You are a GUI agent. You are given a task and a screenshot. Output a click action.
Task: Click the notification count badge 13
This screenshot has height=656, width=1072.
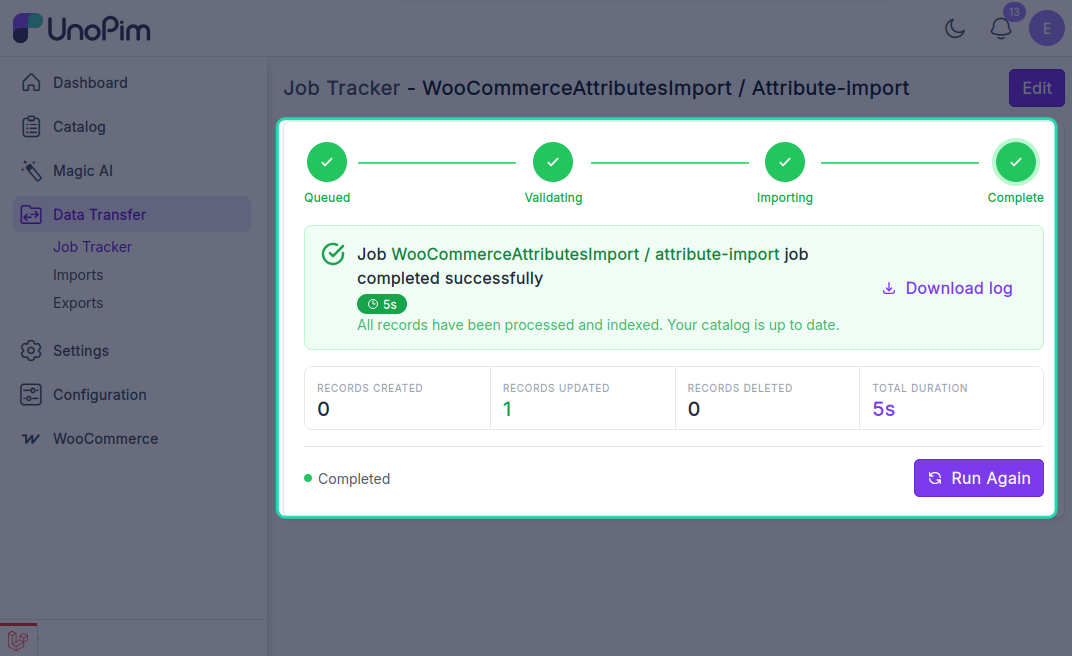(x=1015, y=12)
